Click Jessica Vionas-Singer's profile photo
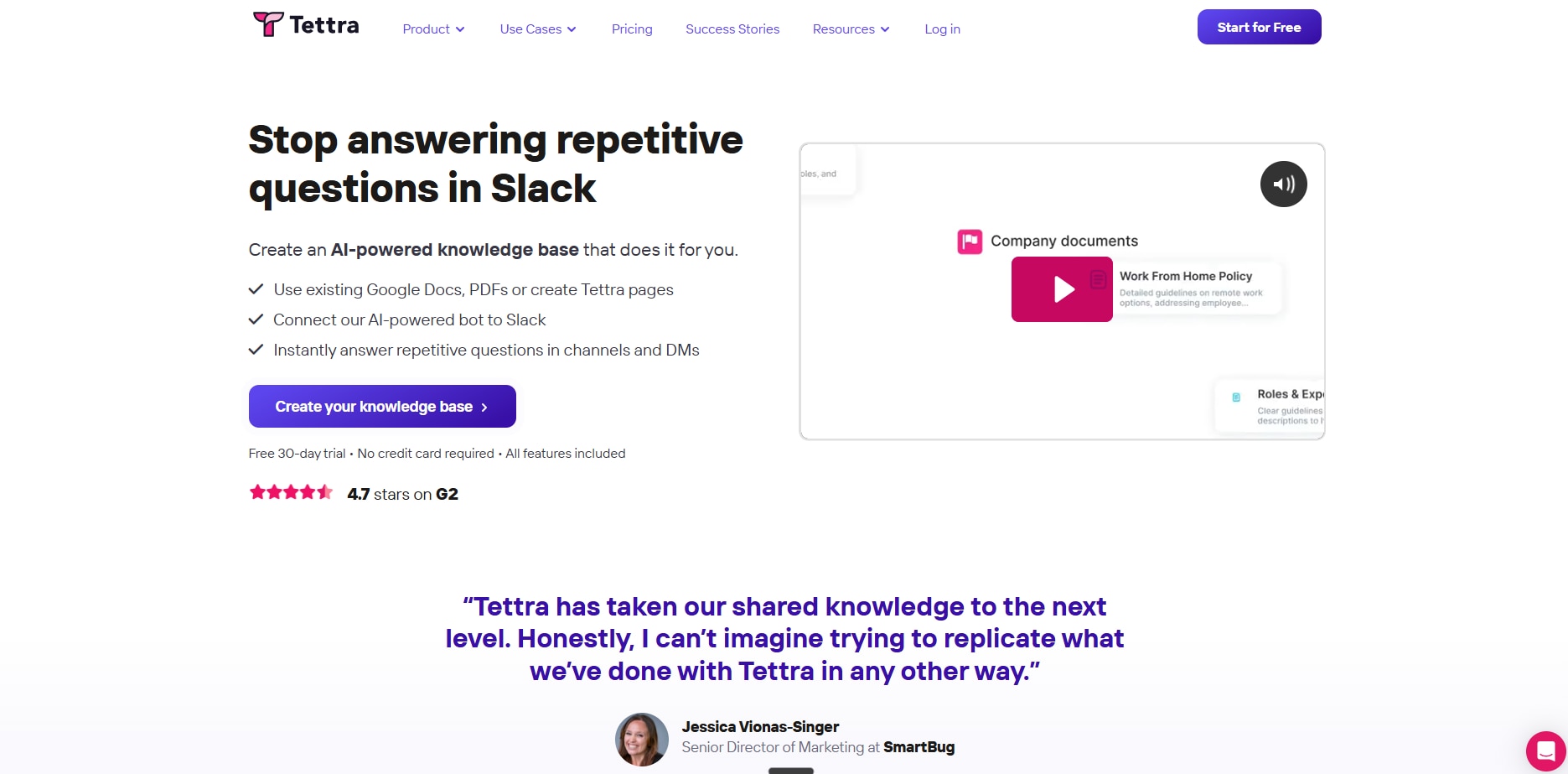1568x774 pixels. click(642, 739)
